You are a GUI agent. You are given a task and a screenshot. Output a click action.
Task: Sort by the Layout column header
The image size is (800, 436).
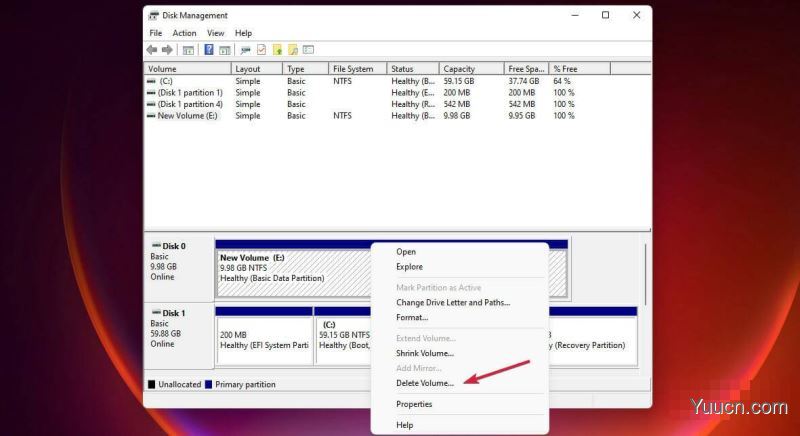pos(257,69)
